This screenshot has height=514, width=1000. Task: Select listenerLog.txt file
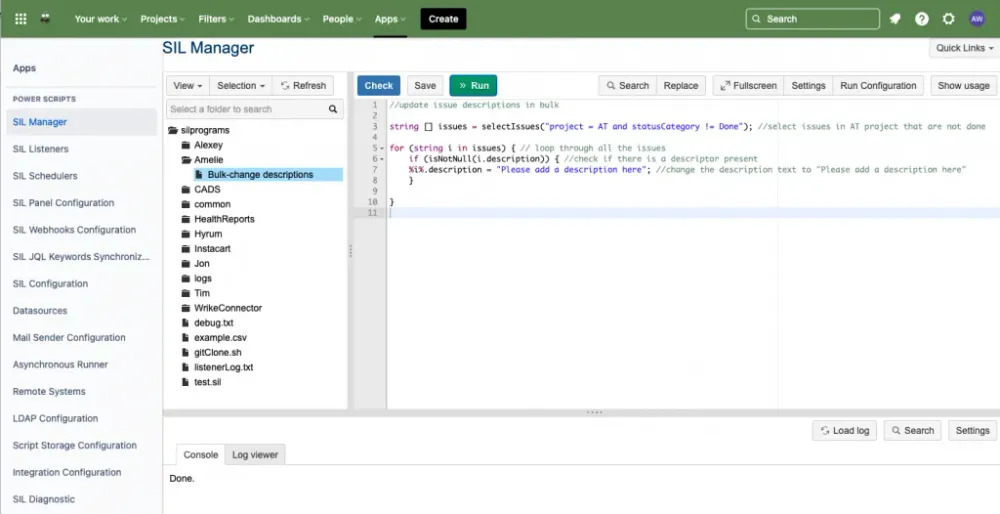[x=223, y=367]
